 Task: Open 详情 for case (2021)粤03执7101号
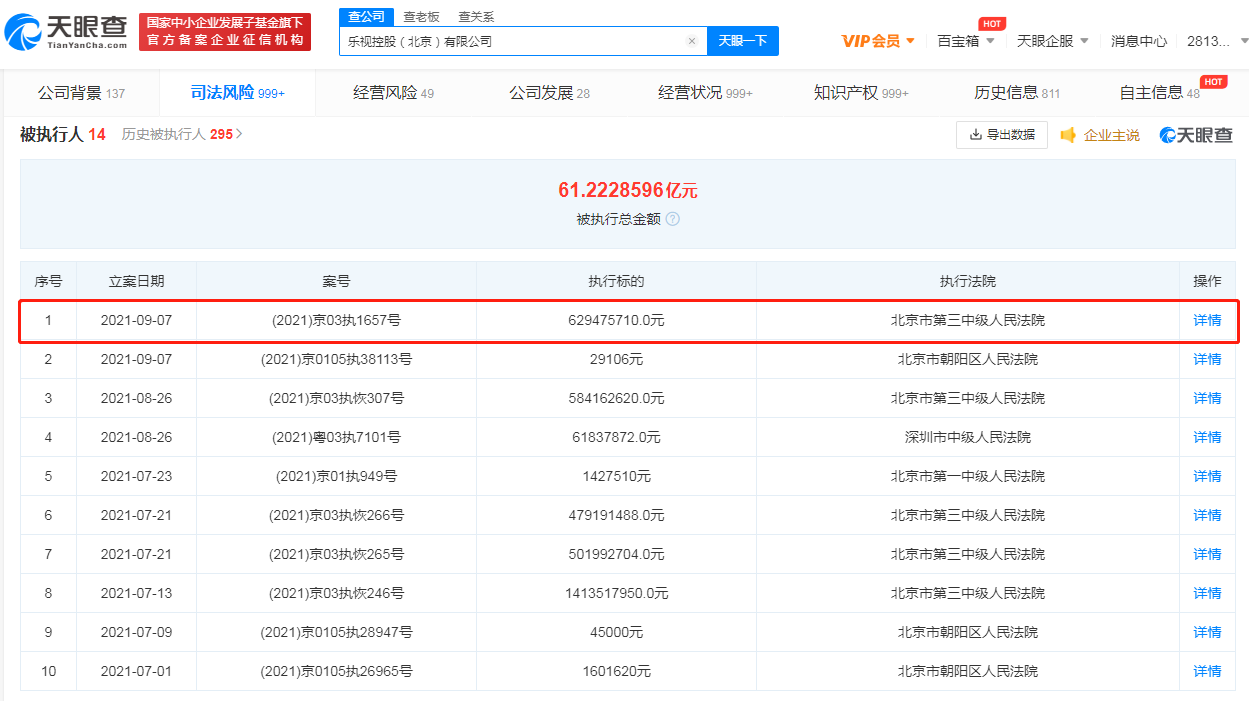1207,438
